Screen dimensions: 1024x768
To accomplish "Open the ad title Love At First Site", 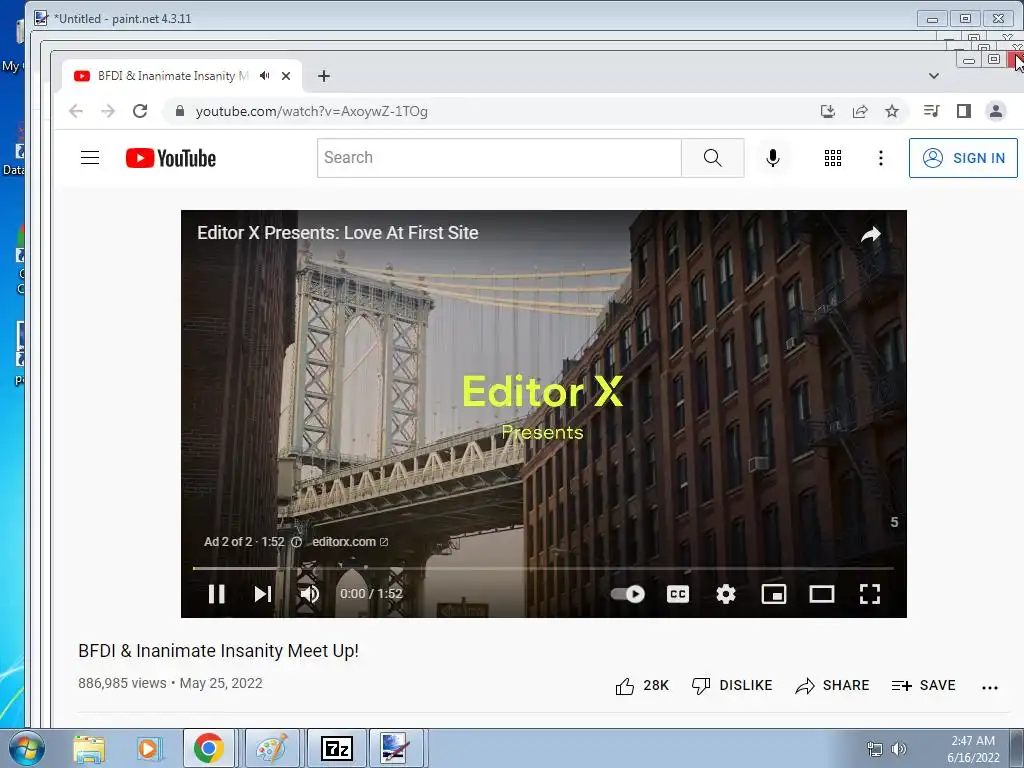I will [x=338, y=233].
